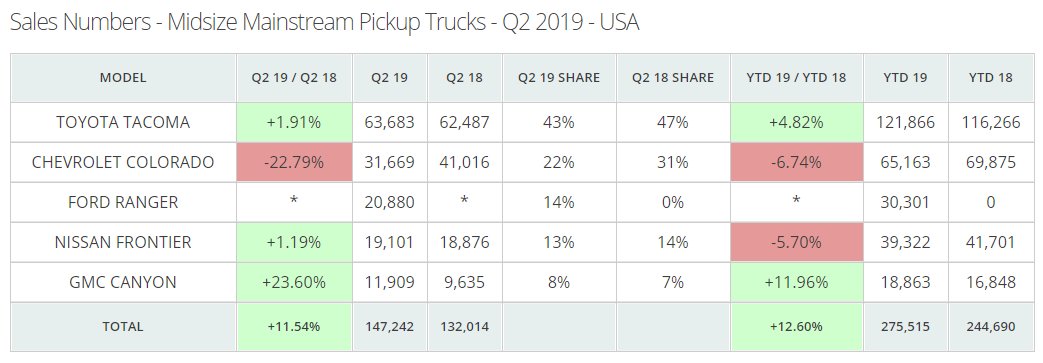
Task: Click the YTD 18 column header
Action: coord(990,78)
